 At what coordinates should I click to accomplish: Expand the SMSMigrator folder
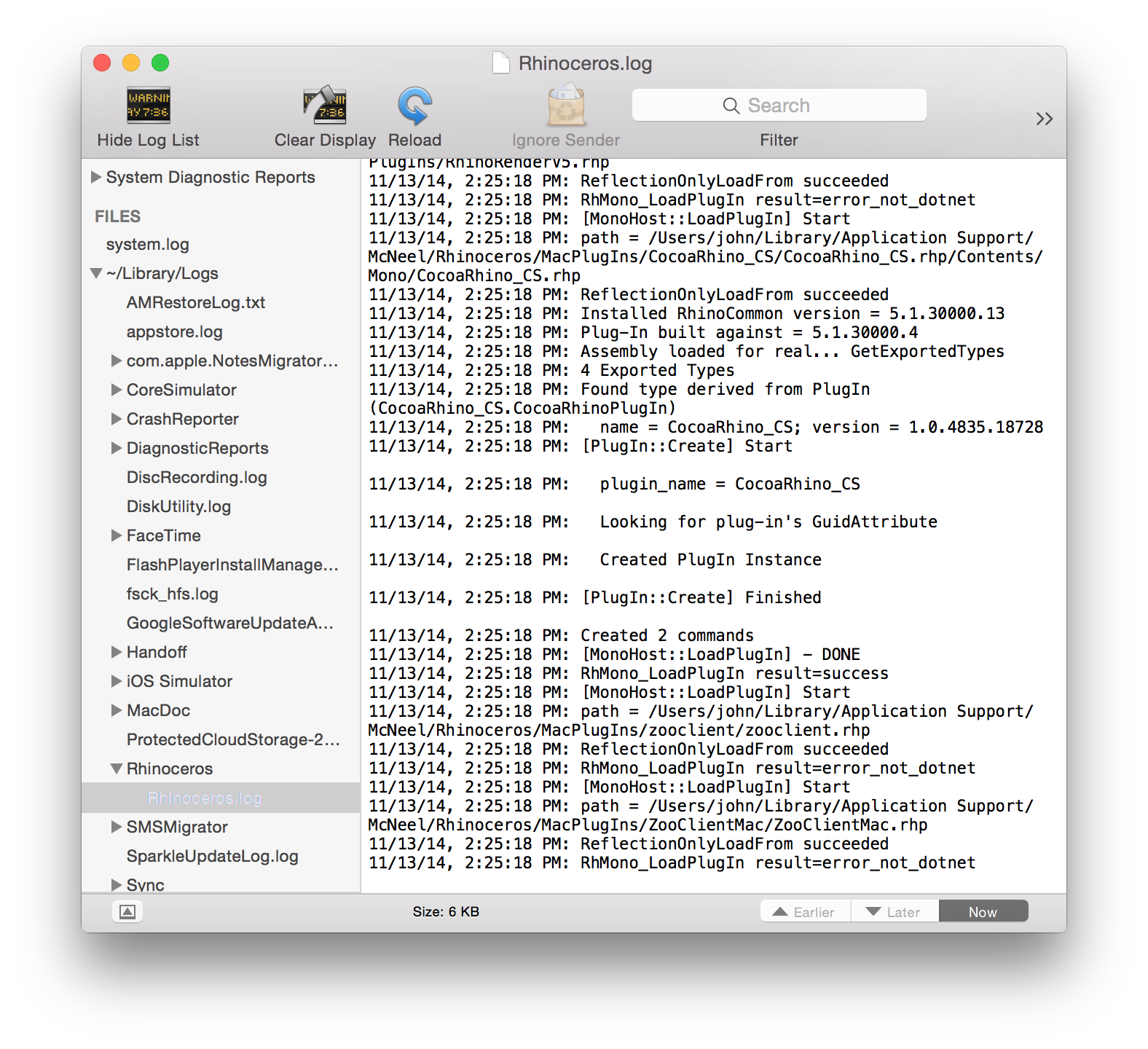pyautogui.click(x=117, y=827)
